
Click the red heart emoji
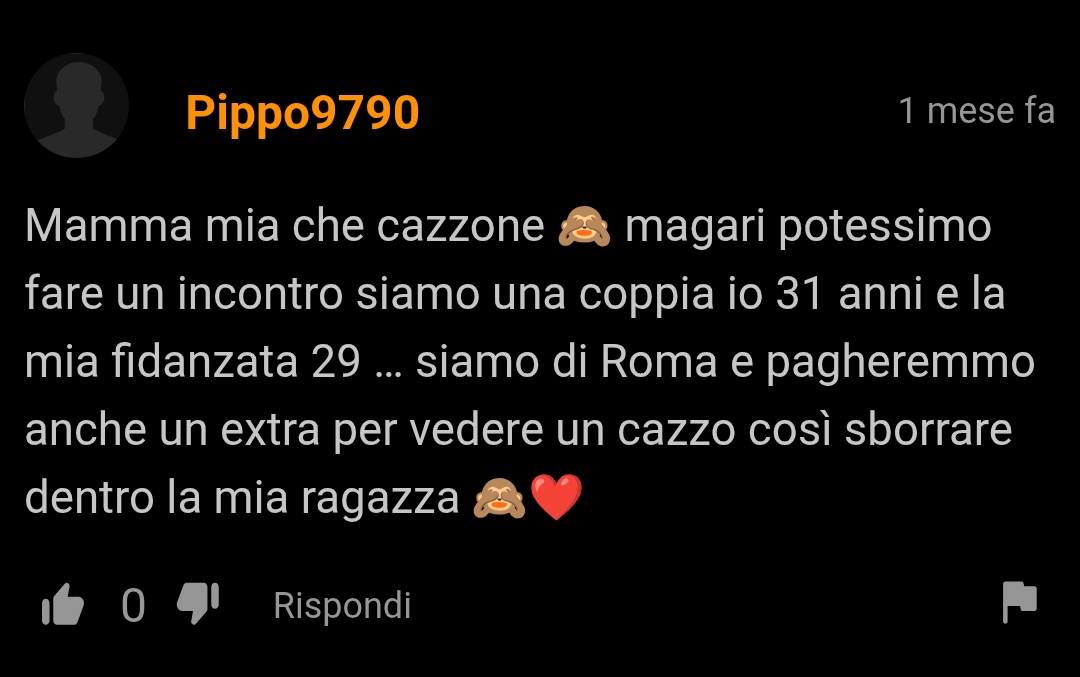[x=557, y=497]
